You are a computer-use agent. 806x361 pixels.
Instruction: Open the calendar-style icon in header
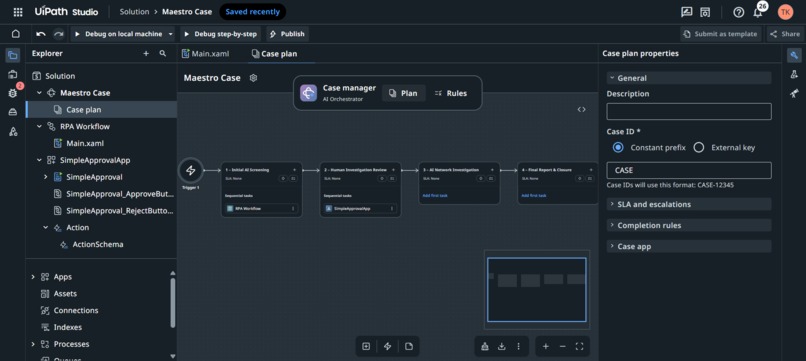(705, 12)
